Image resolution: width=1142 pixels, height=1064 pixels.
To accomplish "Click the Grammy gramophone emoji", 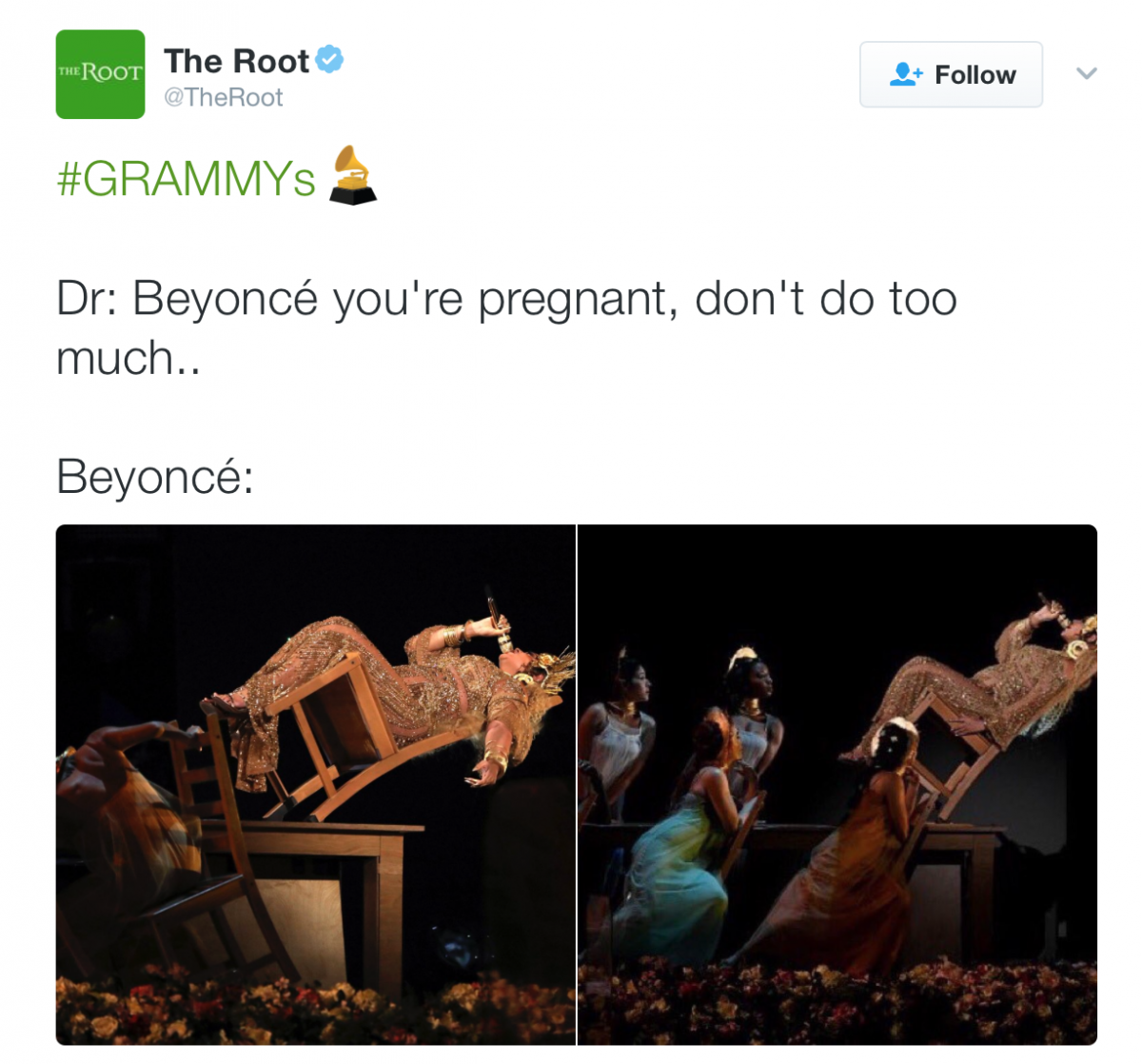I will click(x=352, y=175).
